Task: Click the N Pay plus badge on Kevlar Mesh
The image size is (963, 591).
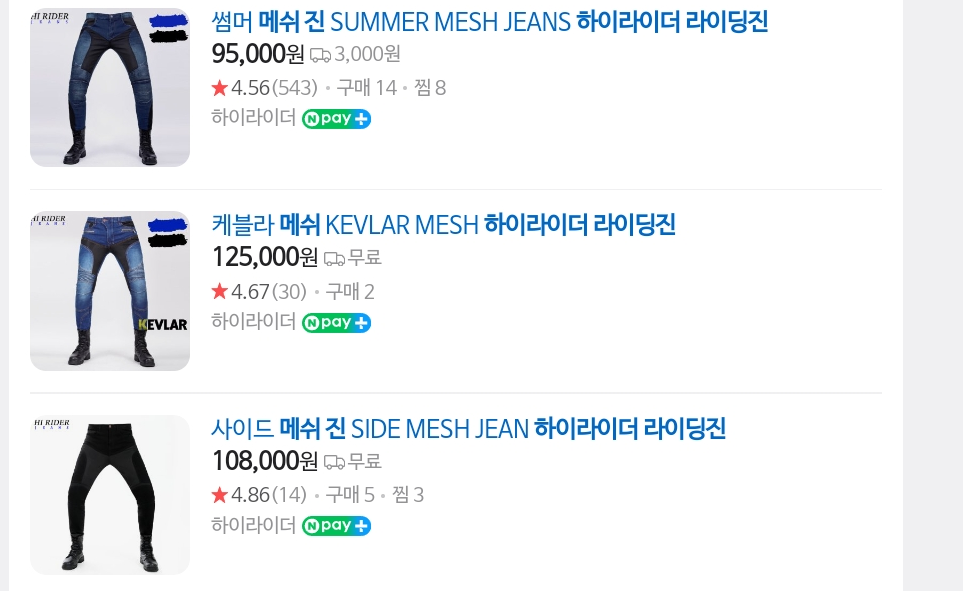Action: click(x=336, y=323)
